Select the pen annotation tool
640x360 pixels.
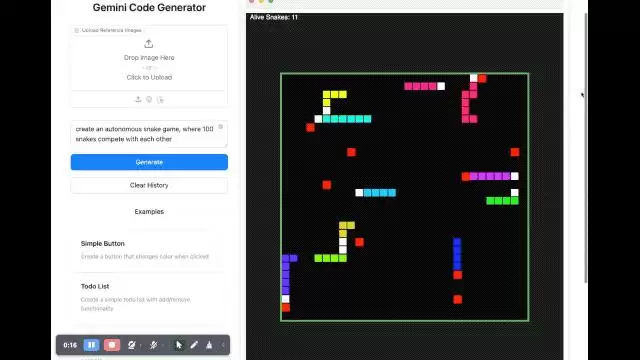(x=194, y=345)
